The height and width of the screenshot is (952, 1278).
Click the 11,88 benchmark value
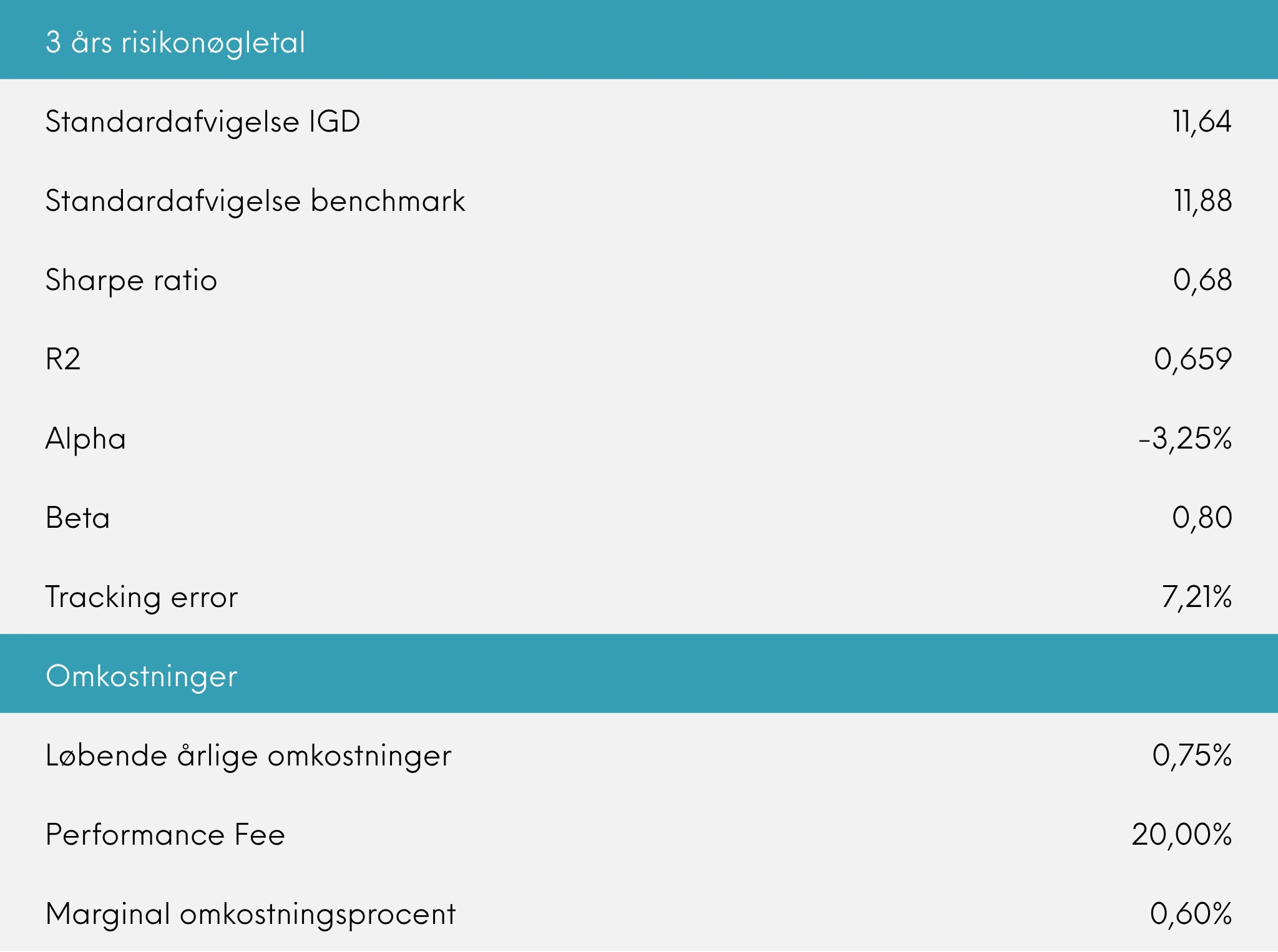[1202, 201]
